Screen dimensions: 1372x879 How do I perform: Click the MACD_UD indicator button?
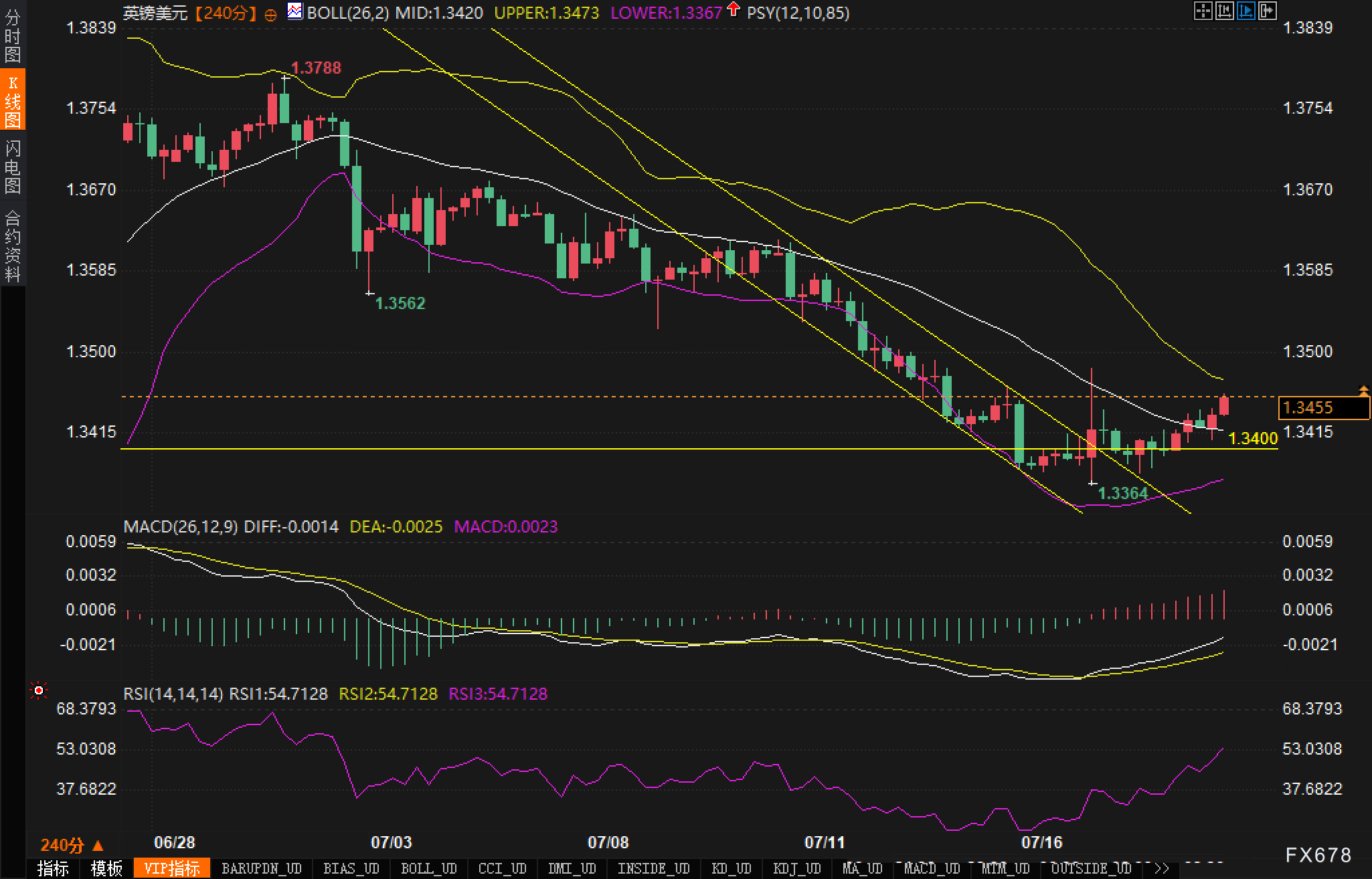(x=932, y=868)
